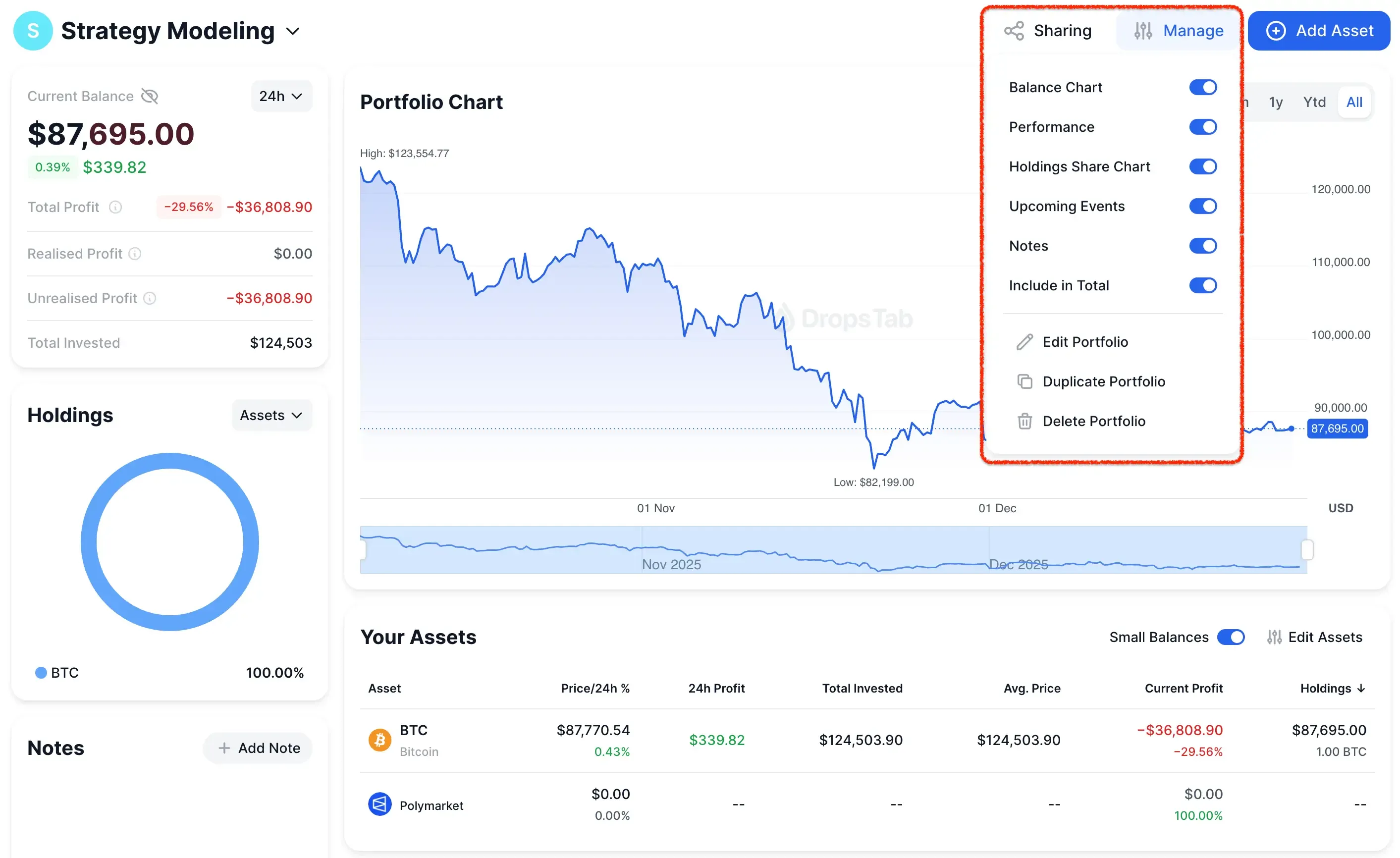Toggle Small Balances off

point(1231,637)
